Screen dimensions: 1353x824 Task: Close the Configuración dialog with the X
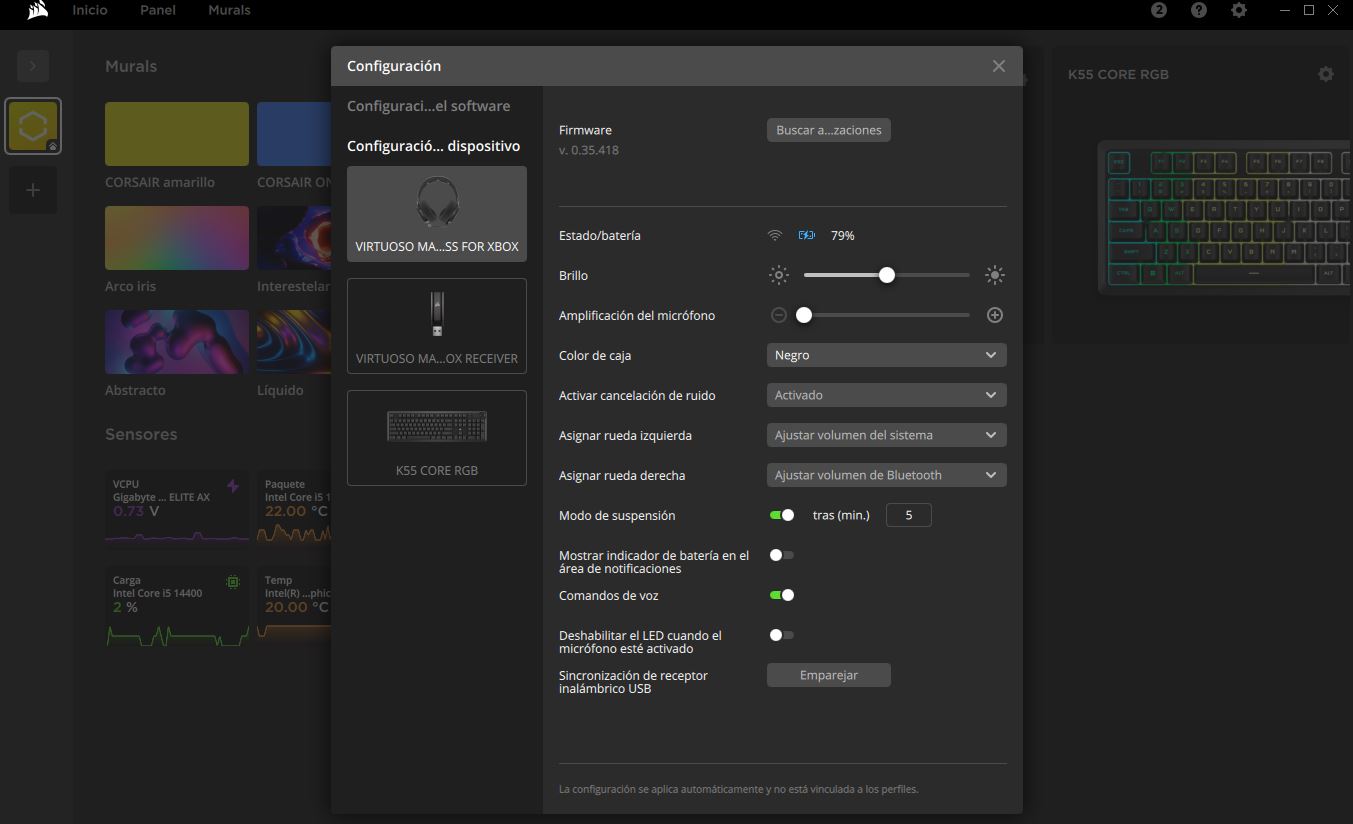999,66
